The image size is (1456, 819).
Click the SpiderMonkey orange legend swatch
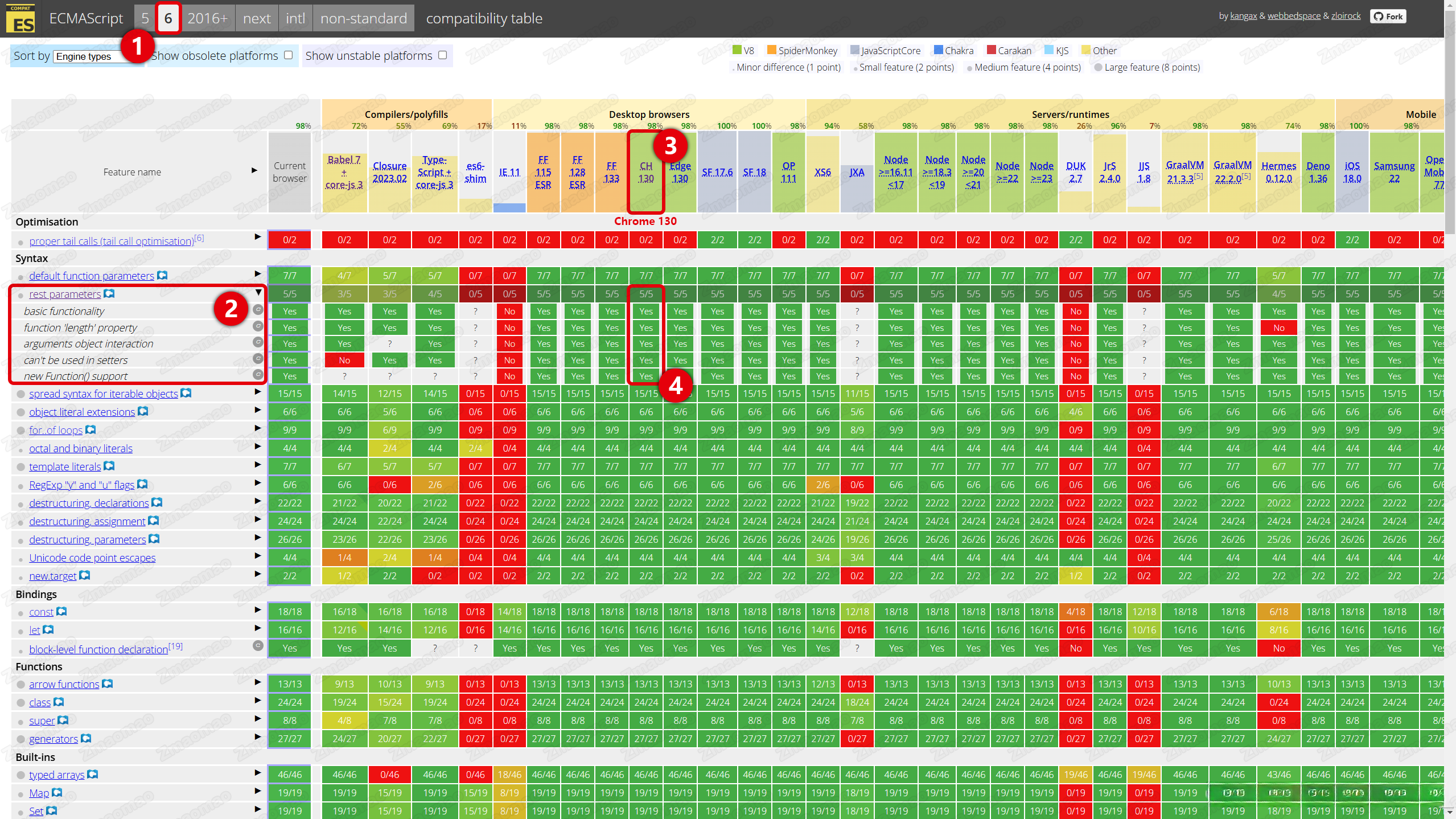pos(771,50)
